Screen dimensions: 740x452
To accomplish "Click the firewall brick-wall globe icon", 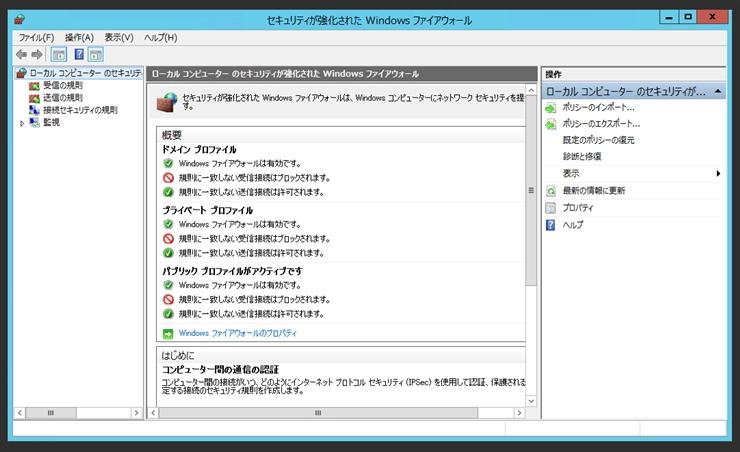I will point(167,102).
